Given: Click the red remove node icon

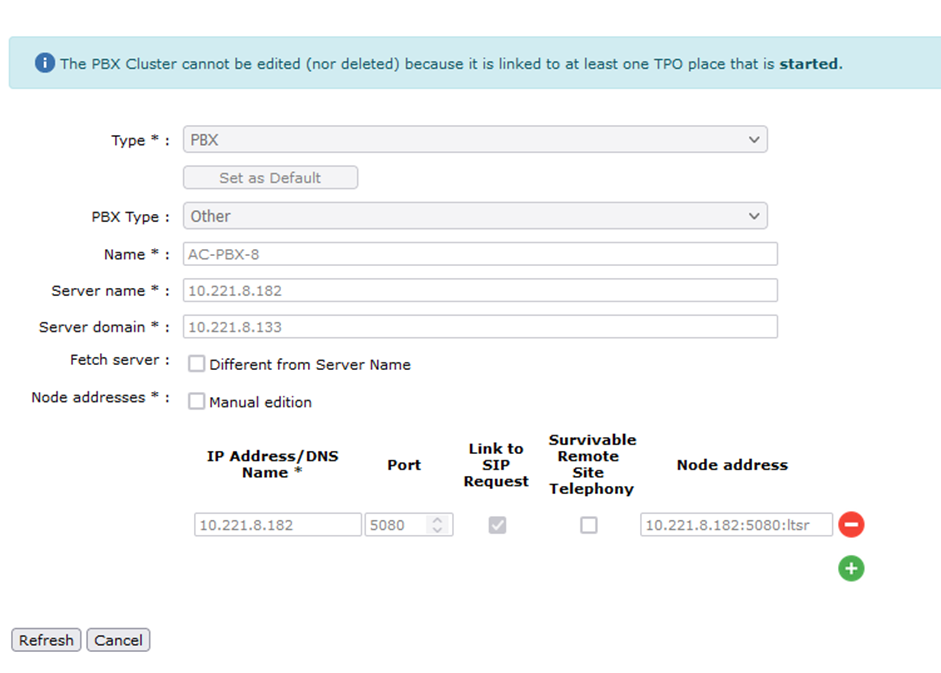Looking at the screenshot, I should pyautogui.click(x=851, y=524).
